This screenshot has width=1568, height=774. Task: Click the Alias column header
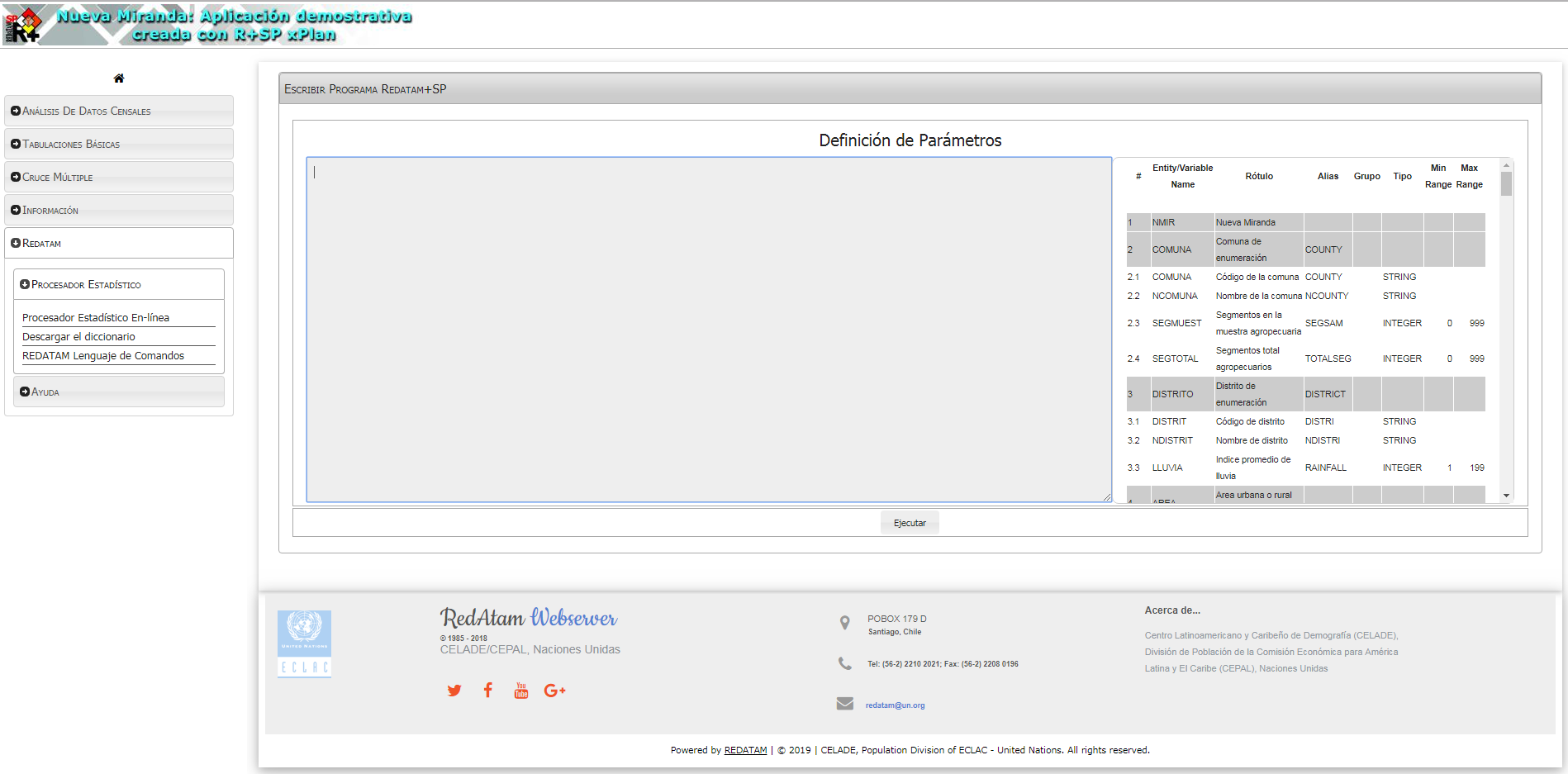pos(1328,176)
